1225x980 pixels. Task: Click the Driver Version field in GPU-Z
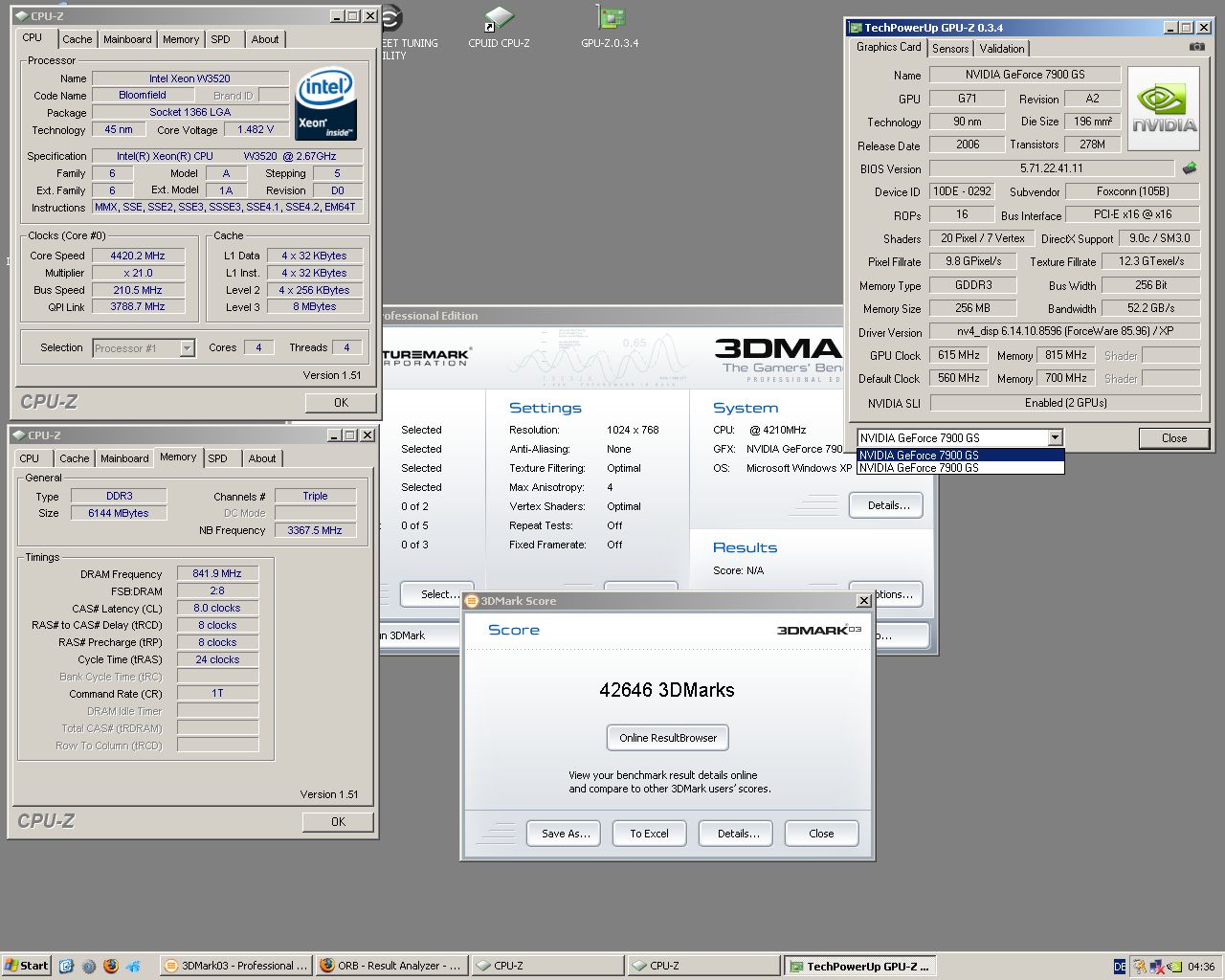[x=1065, y=331]
